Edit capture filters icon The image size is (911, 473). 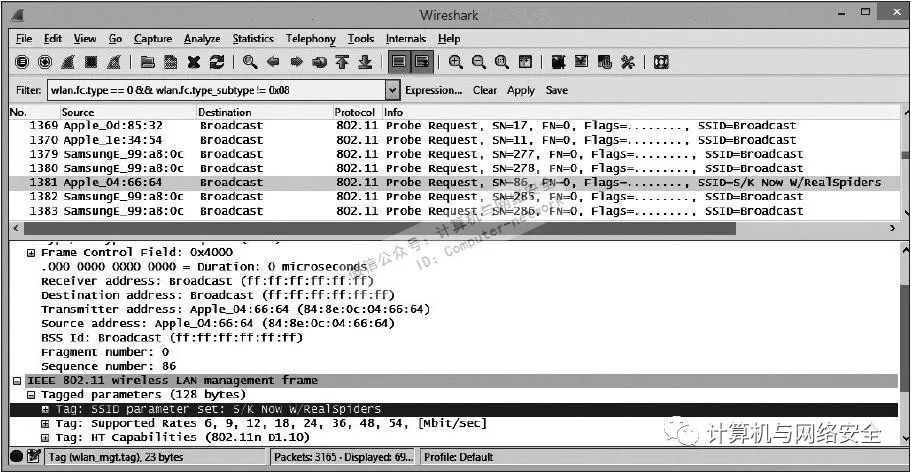[x=559, y=62]
